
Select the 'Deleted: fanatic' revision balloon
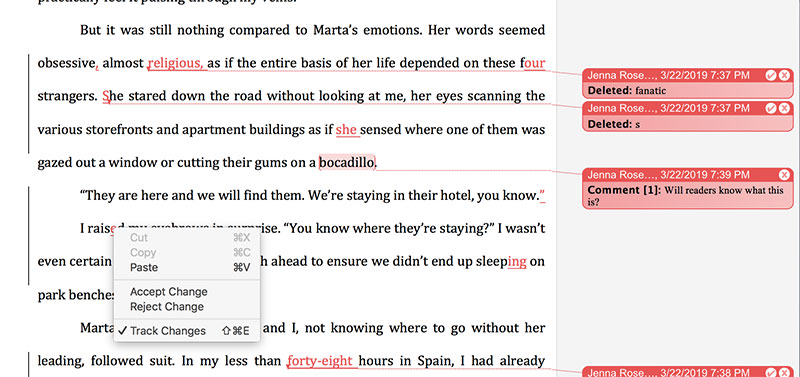[688, 83]
